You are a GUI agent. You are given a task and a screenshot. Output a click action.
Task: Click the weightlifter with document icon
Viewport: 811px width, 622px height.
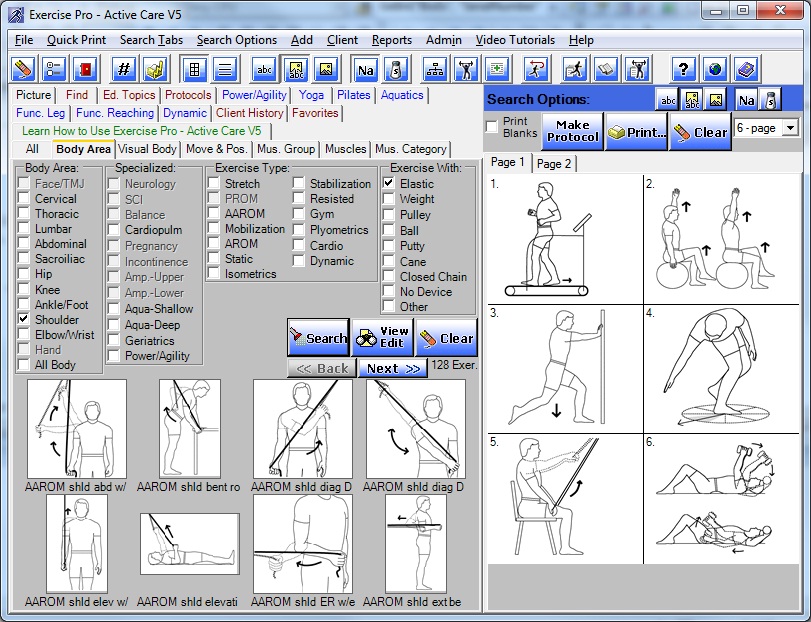[x=638, y=69]
